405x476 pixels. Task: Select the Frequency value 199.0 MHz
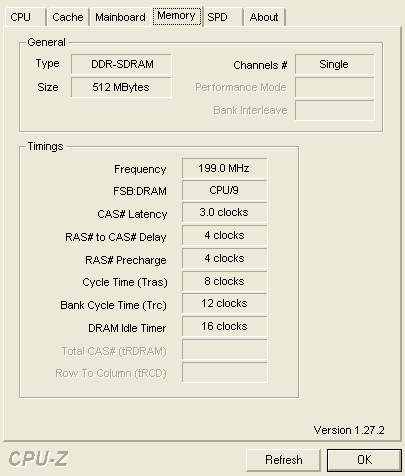coord(225,168)
